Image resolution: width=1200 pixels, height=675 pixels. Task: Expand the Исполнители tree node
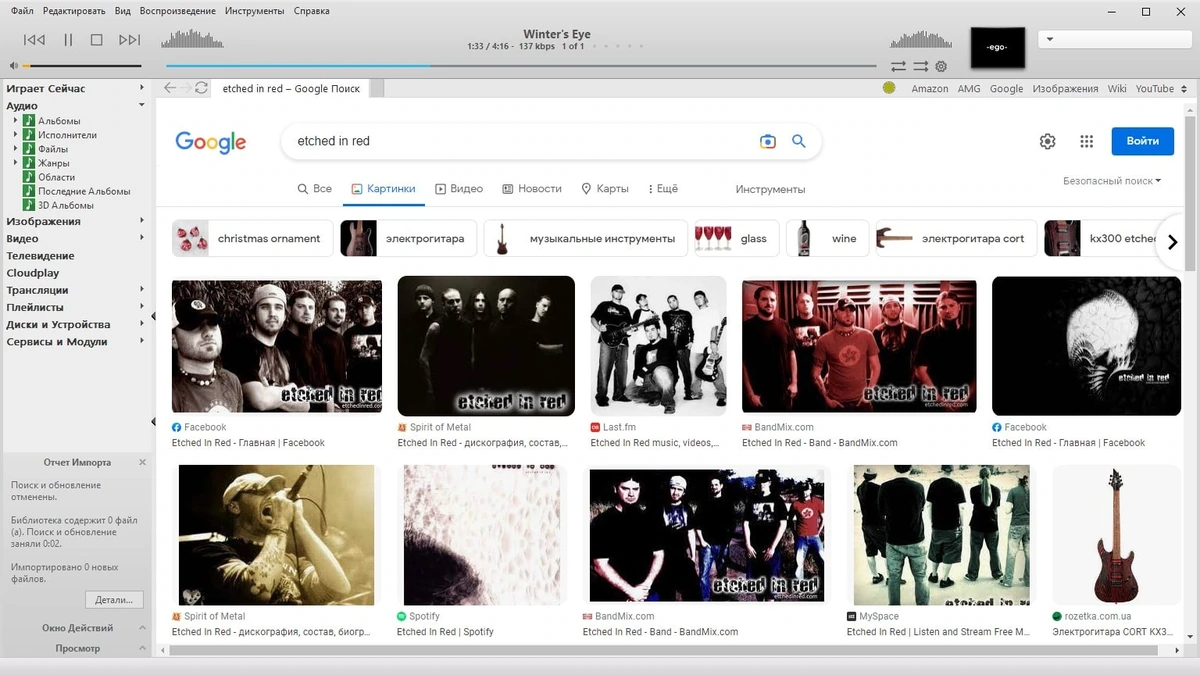click(x=16, y=135)
